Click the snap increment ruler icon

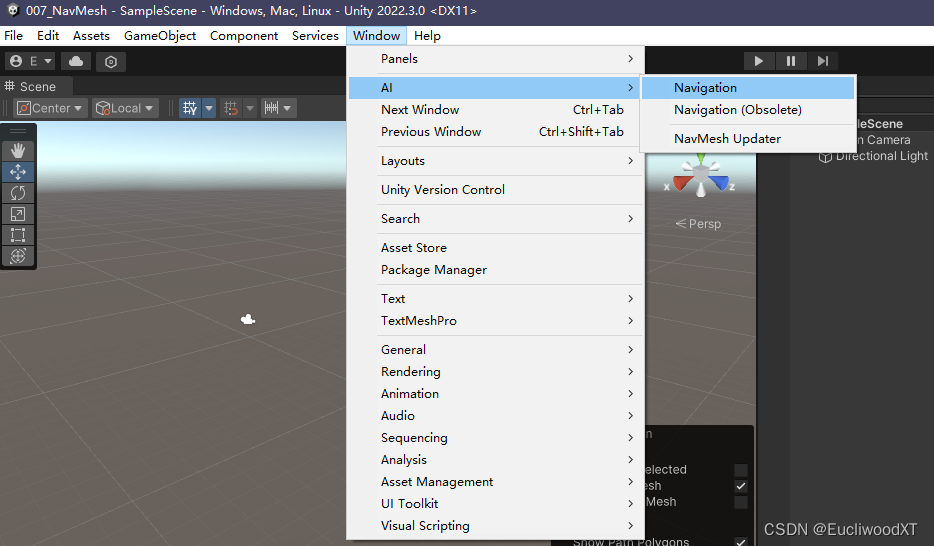click(x=271, y=108)
